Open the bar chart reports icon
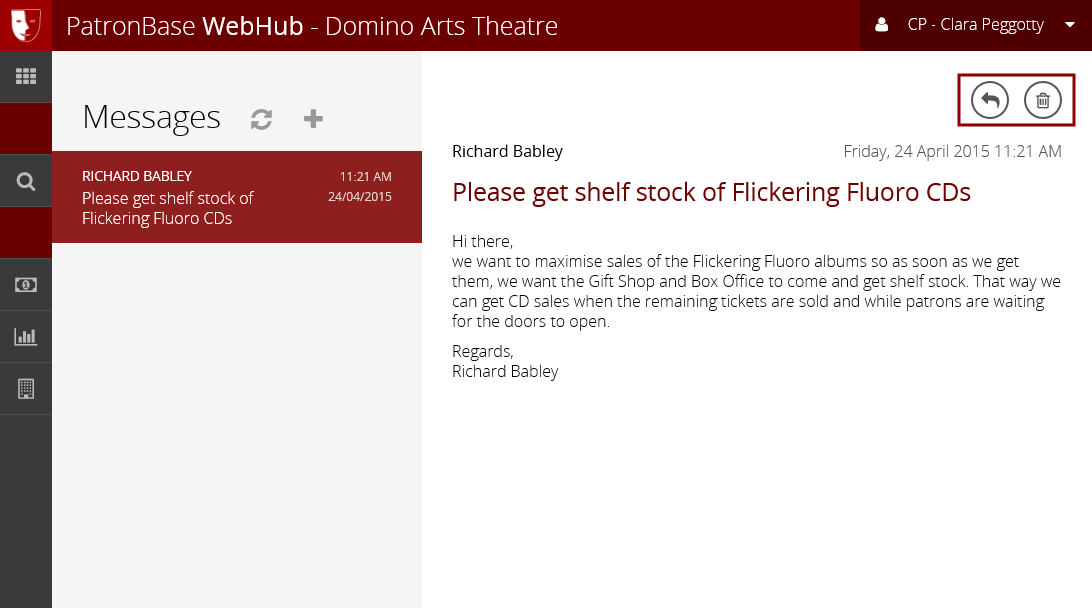Viewport: 1092px width, 608px height. [26, 337]
